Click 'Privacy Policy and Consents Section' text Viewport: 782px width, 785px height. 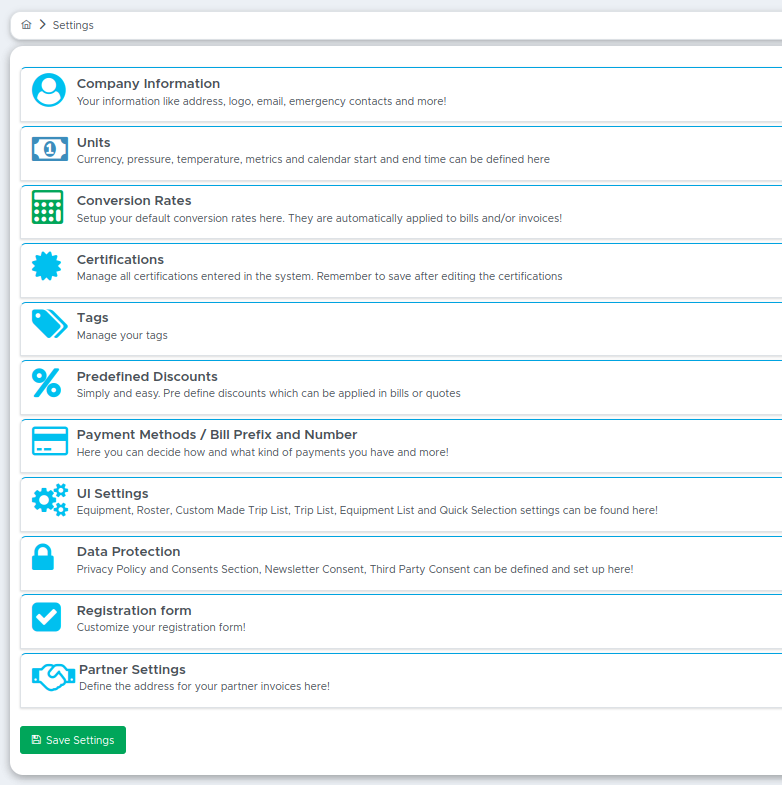pos(355,570)
